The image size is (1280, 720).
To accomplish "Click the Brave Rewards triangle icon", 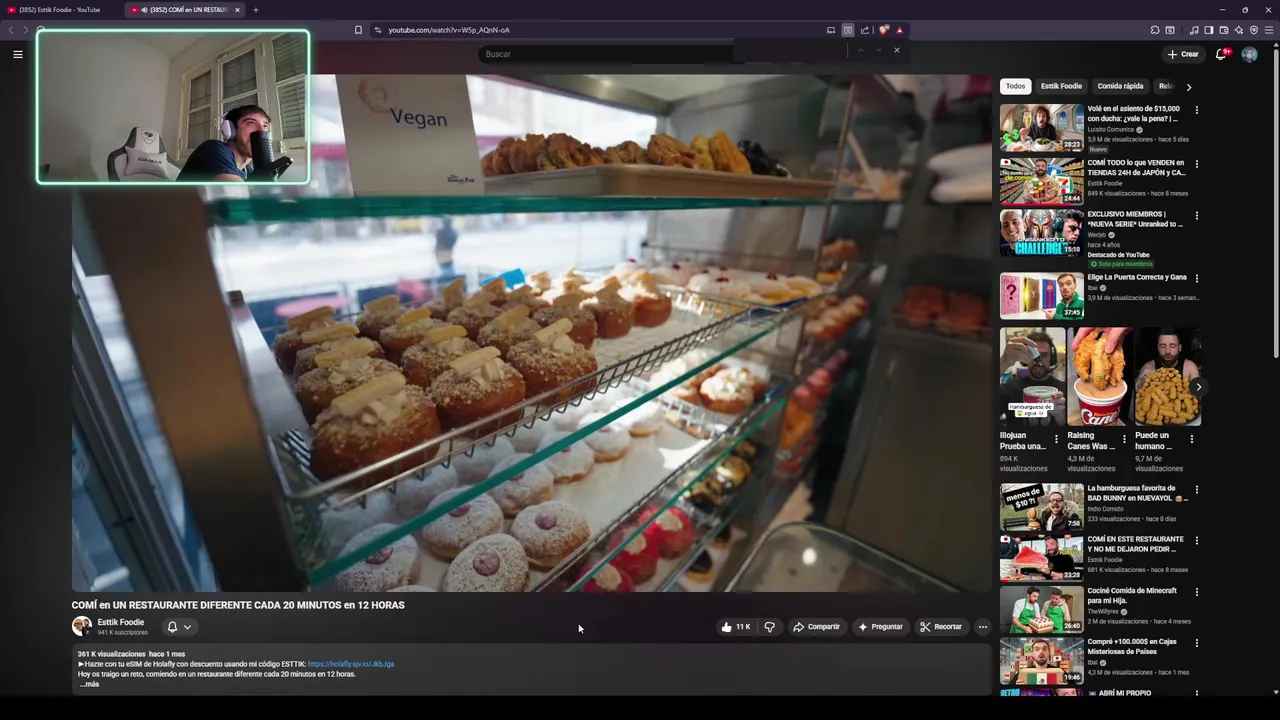I will 899,30.
